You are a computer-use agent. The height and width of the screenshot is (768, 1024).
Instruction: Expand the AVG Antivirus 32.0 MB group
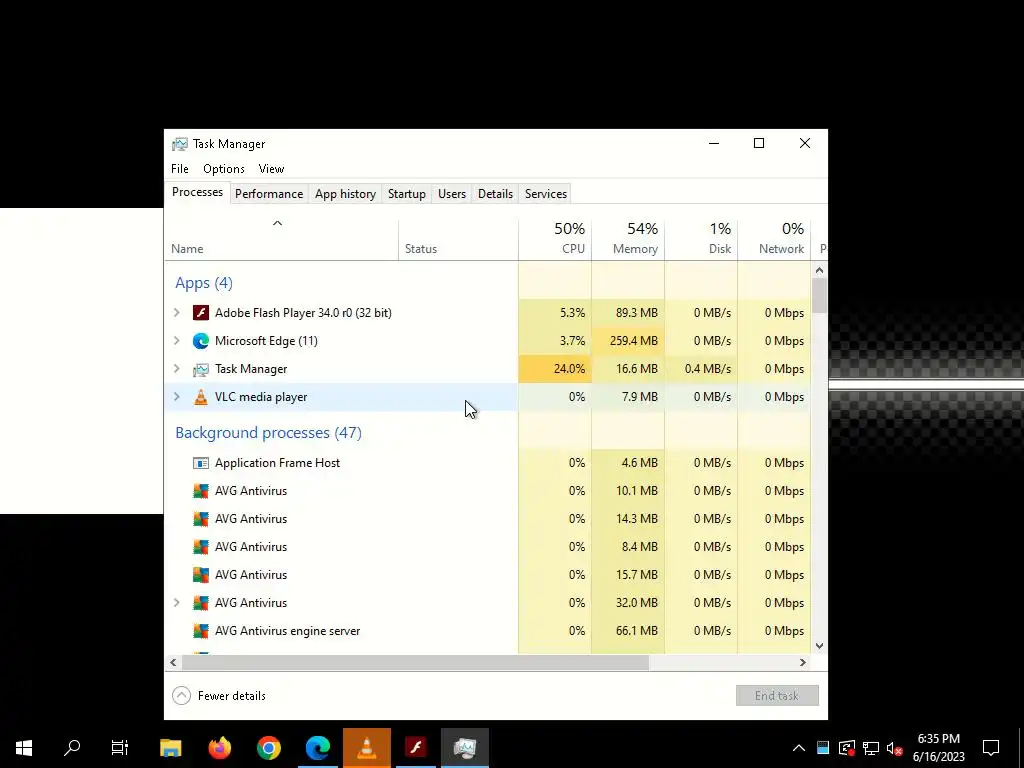point(176,603)
